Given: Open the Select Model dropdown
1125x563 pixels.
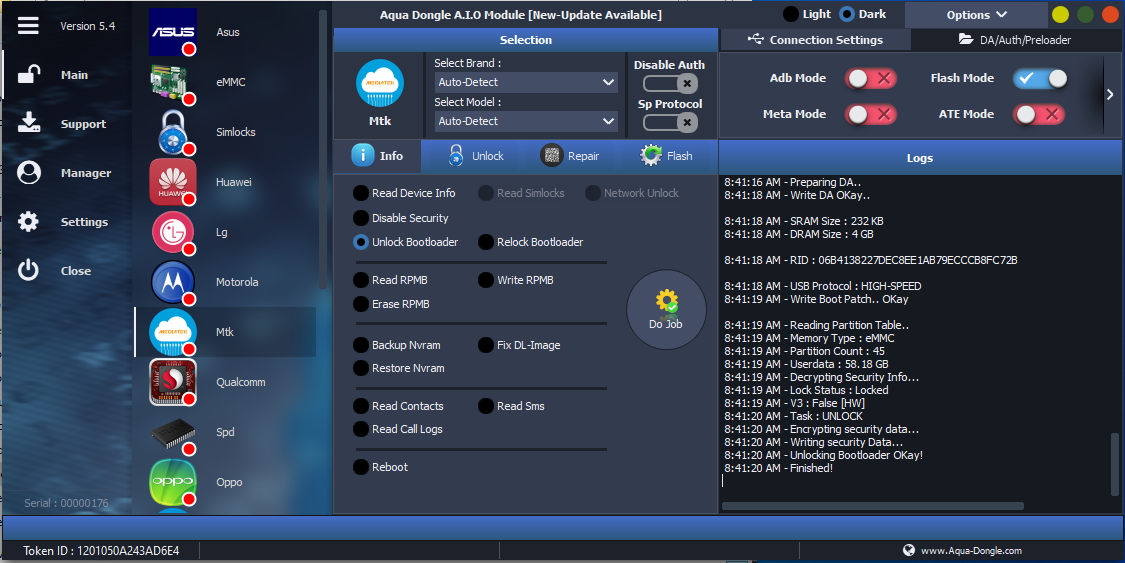Looking at the screenshot, I should point(526,121).
